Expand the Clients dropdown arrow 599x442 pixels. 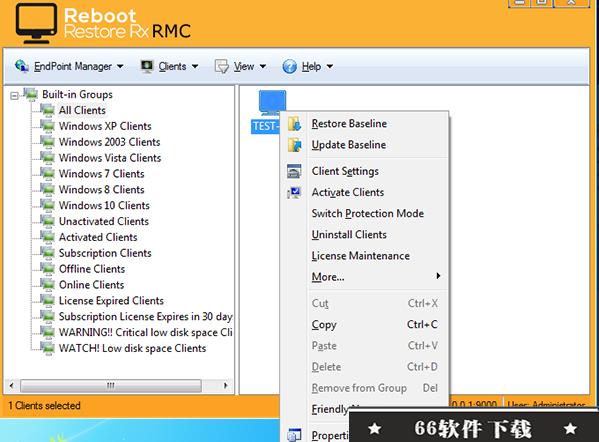pos(195,66)
